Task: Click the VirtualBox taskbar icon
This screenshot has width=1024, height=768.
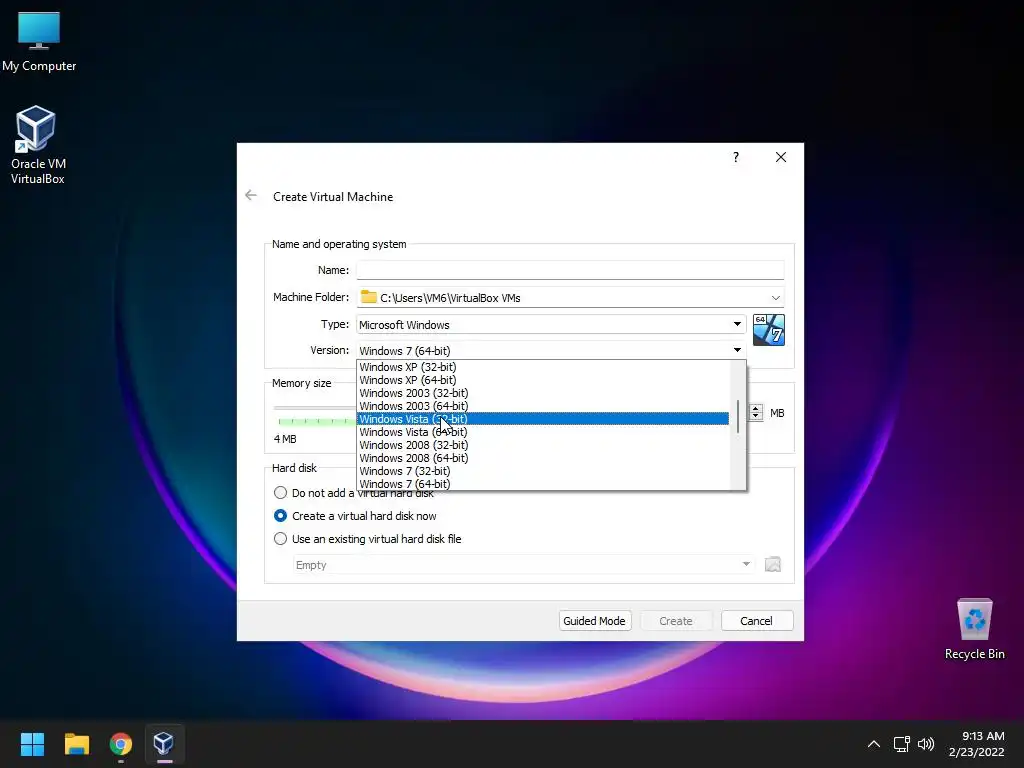Action: (164, 744)
